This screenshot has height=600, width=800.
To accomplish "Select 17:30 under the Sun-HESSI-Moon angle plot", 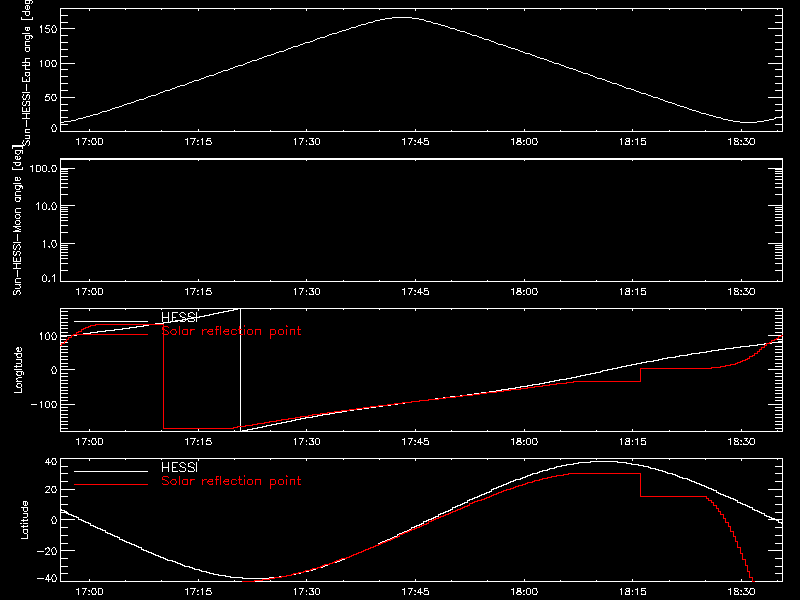I will [307, 292].
